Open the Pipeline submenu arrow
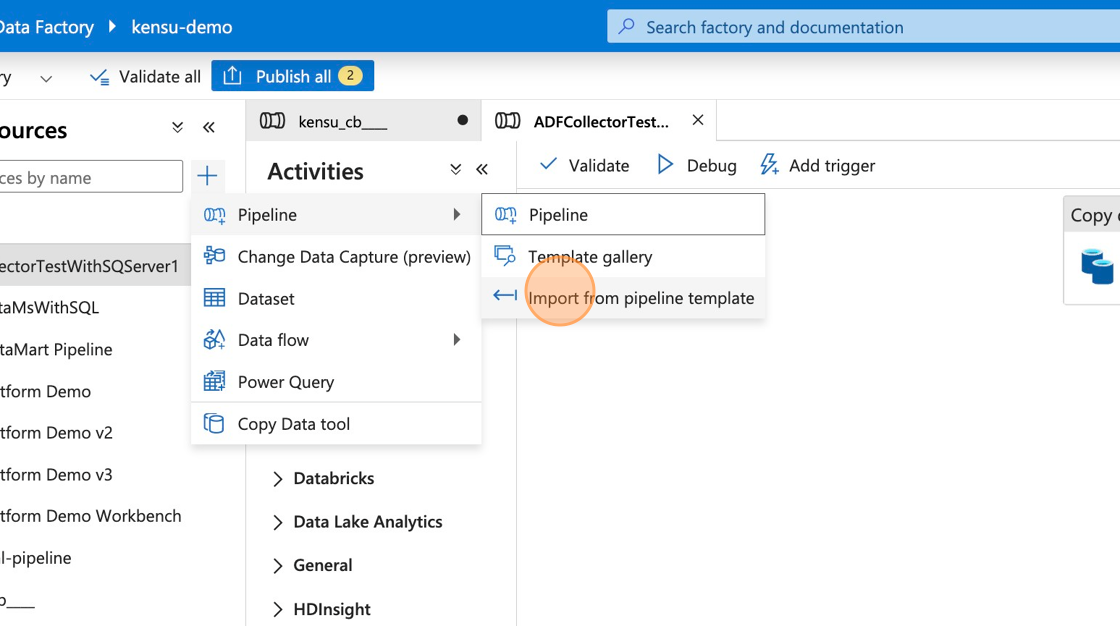1120x626 pixels. tap(456, 214)
